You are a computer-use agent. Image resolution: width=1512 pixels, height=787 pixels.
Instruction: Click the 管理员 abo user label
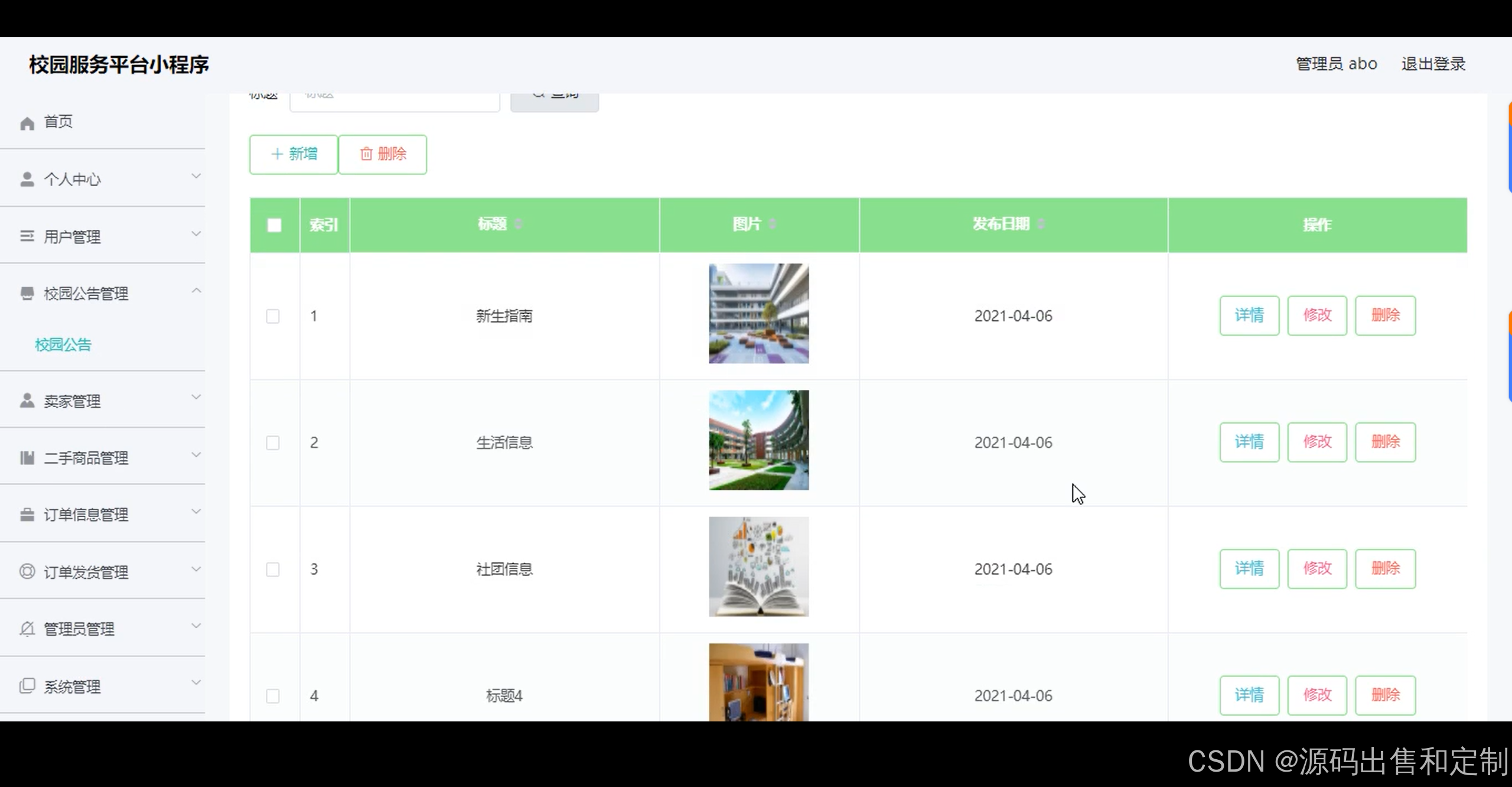pos(1336,64)
